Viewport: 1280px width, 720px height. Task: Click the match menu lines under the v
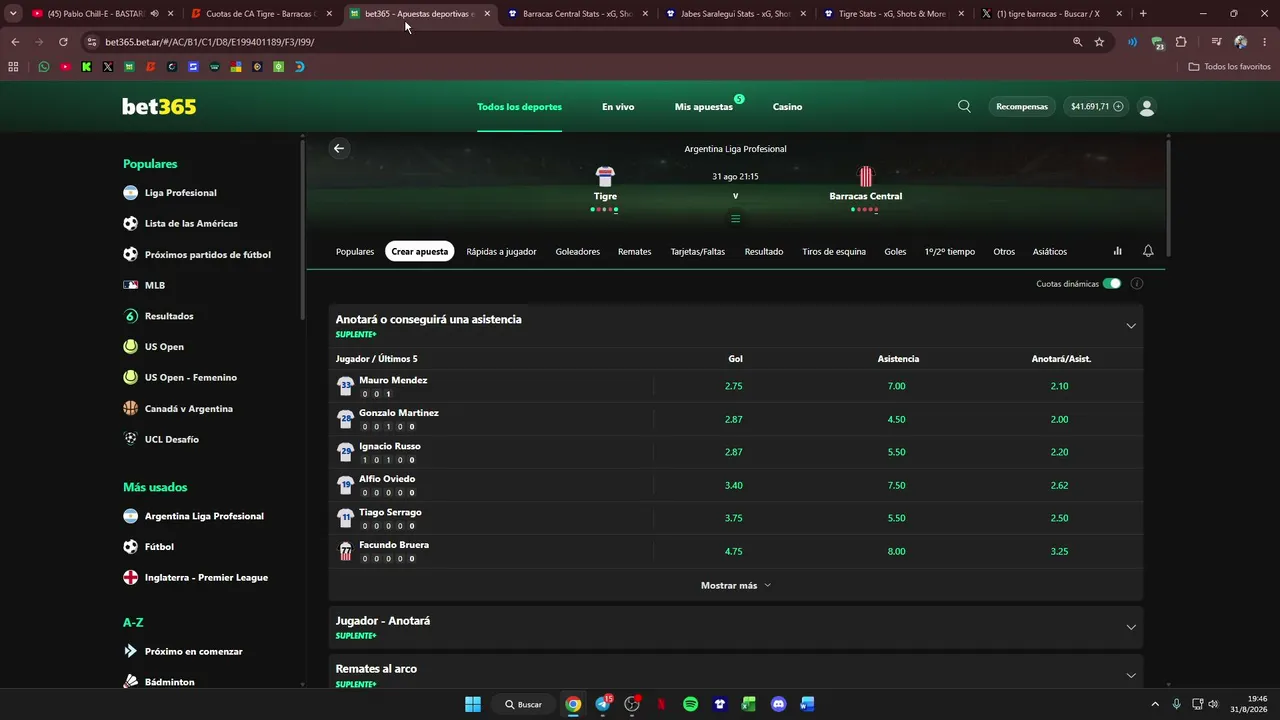click(x=735, y=219)
